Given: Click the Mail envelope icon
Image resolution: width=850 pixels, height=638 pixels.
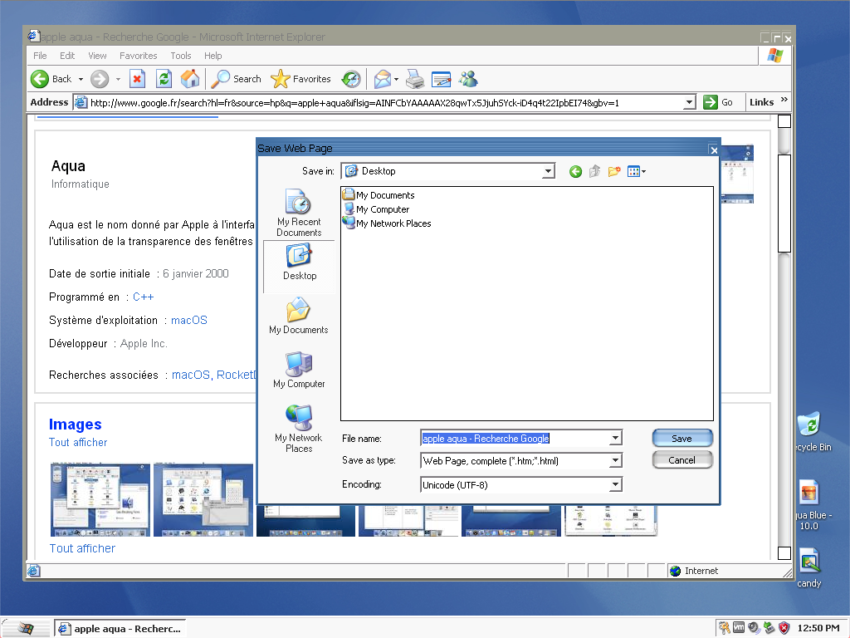Looking at the screenshot, I should (x=382, y=79).
